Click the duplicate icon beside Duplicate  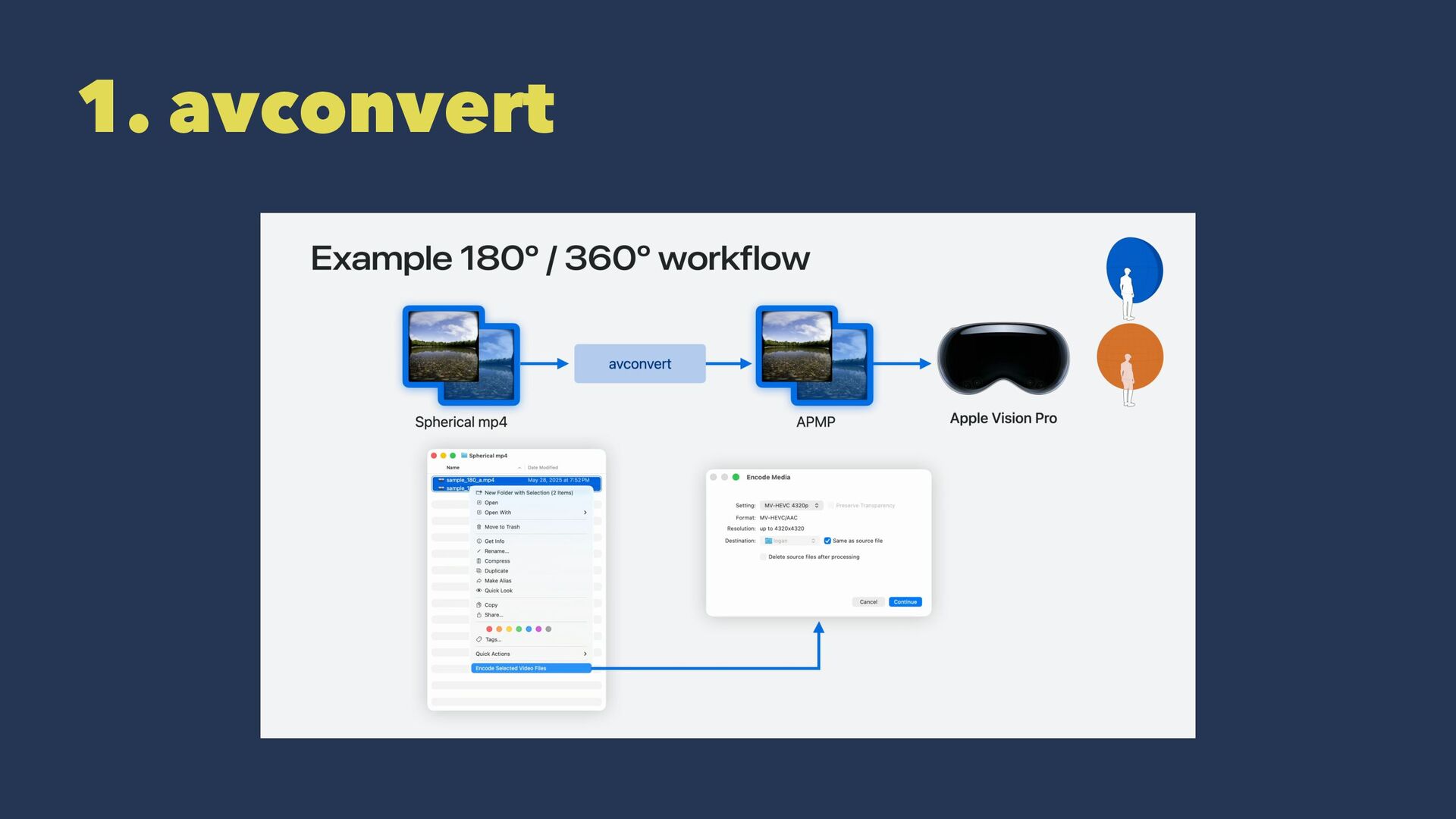click(479, 571)
